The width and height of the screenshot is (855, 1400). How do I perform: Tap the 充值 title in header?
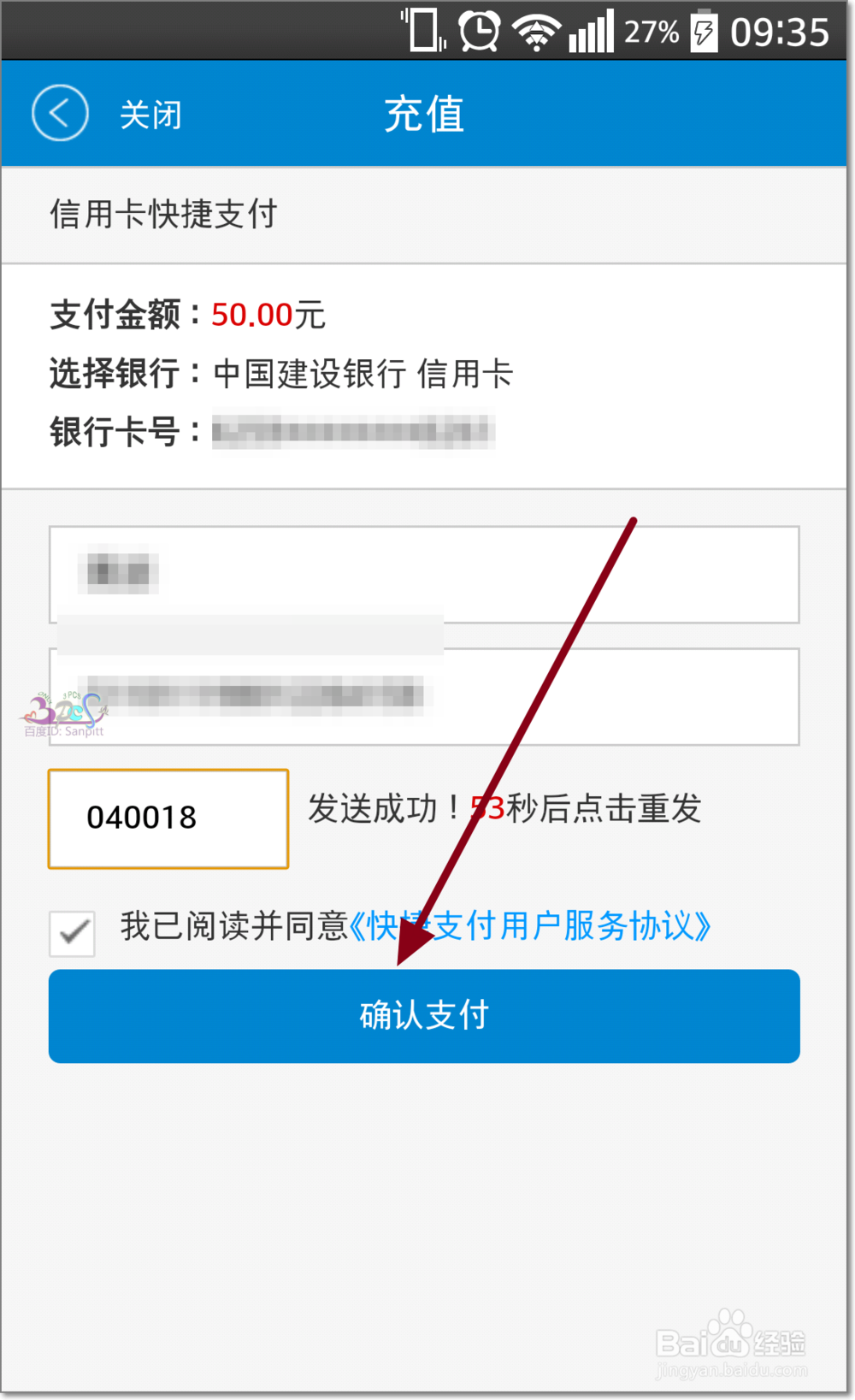(424, 114)
